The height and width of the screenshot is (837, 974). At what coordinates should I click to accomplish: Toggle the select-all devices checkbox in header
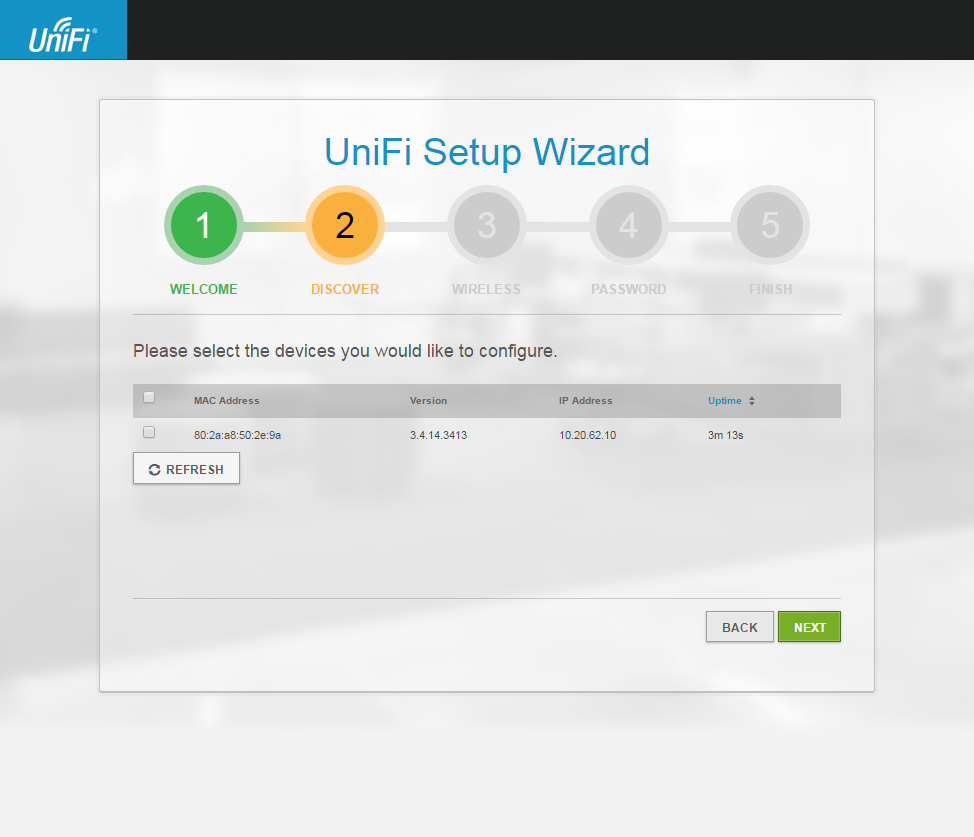[149, 397]
